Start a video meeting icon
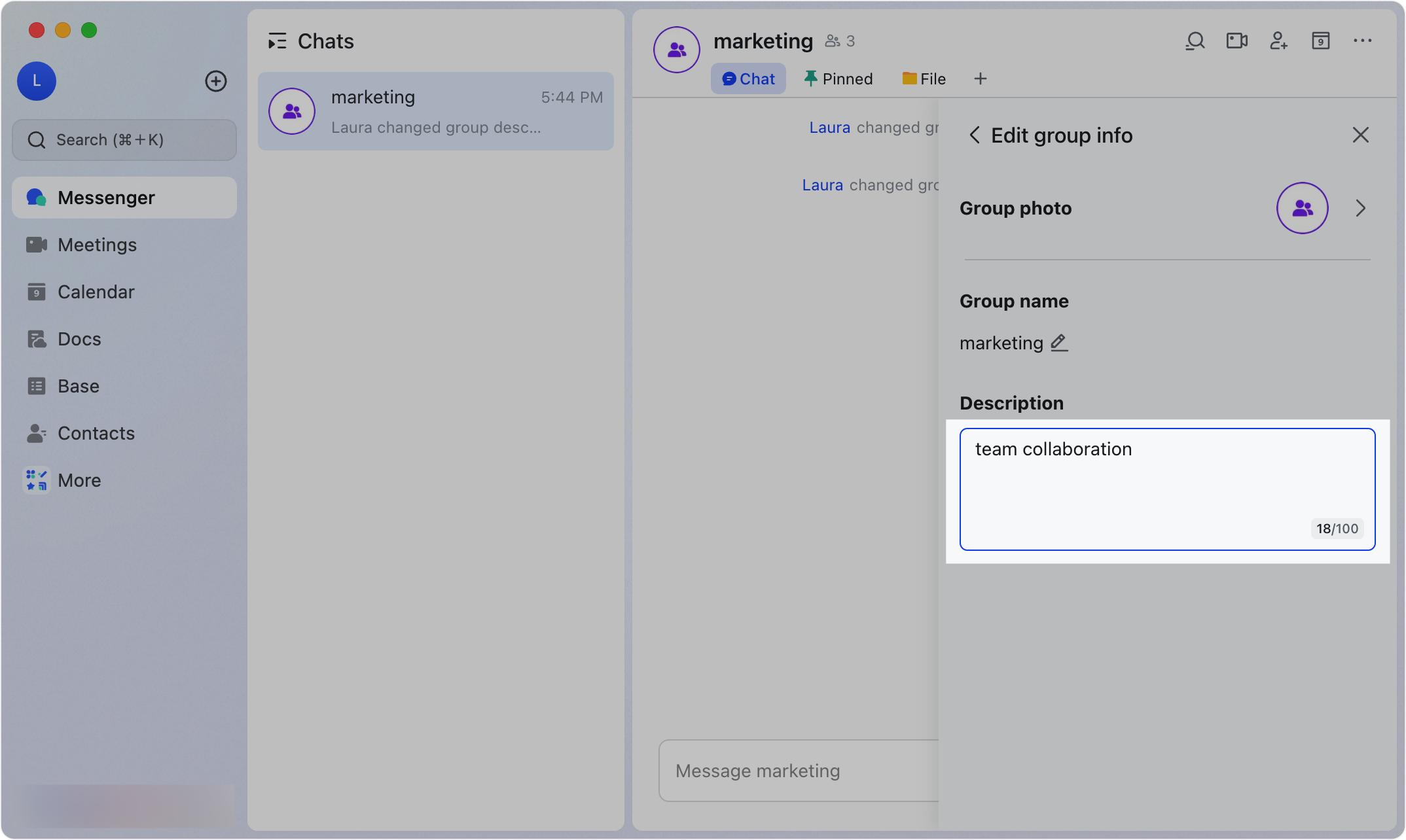Screen dimensions: 1406x840 1237,41
